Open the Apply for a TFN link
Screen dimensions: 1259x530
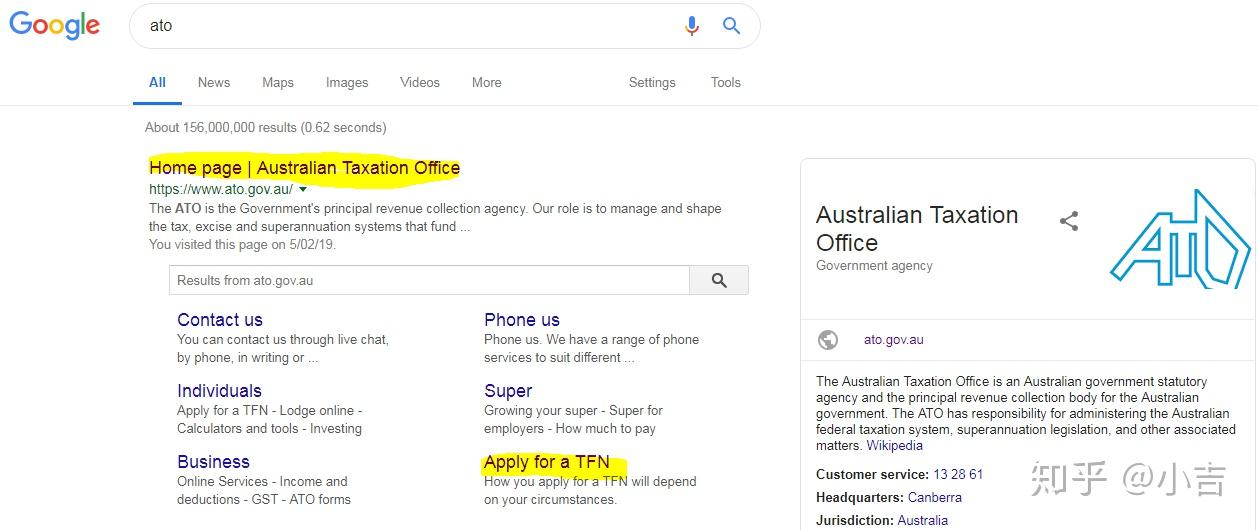click(546, 462)
